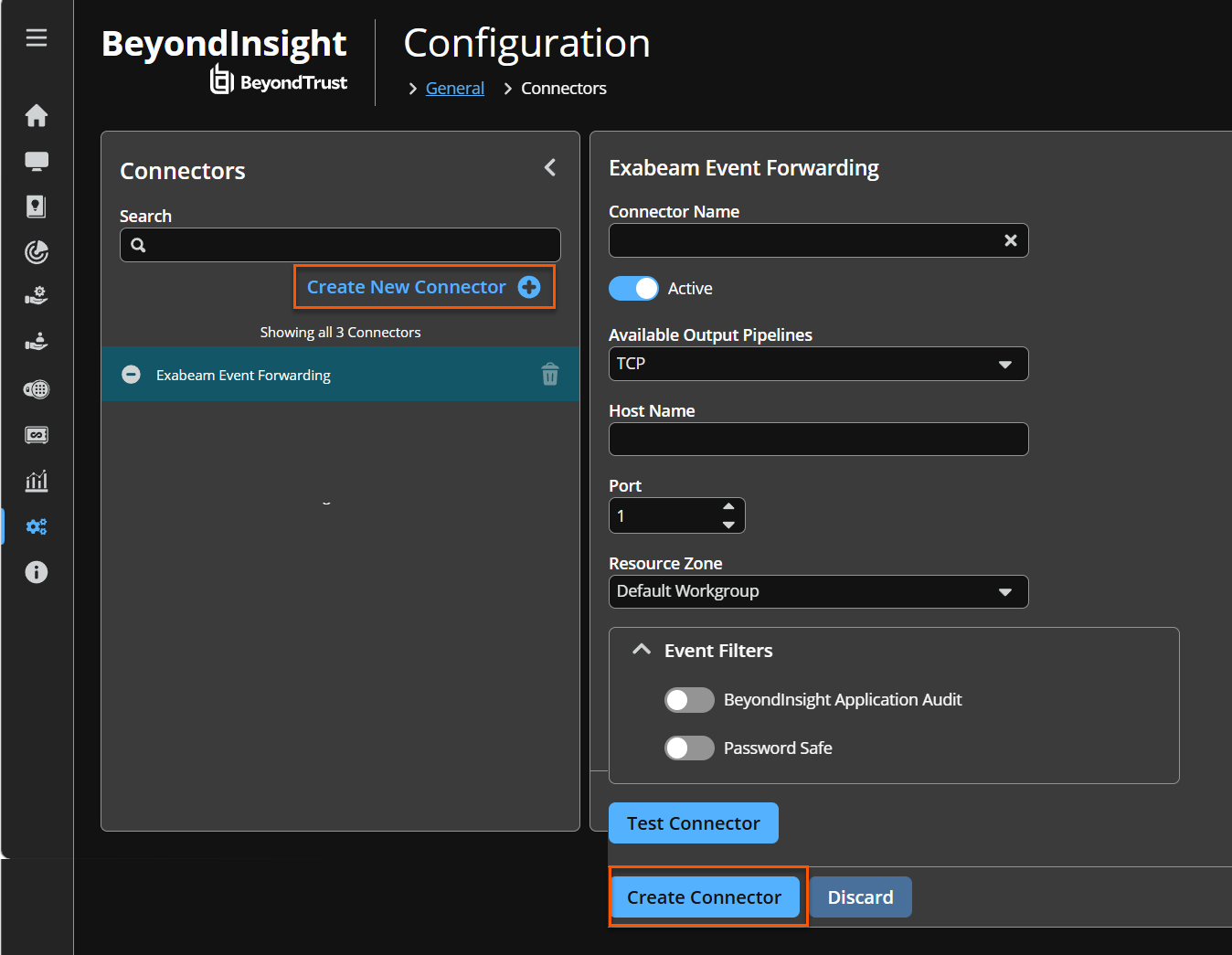Image resolution: width=1232 pixels, height=955 pixels.
Task: Go to the Home sidebar icon
Action: tap(37, 115)
